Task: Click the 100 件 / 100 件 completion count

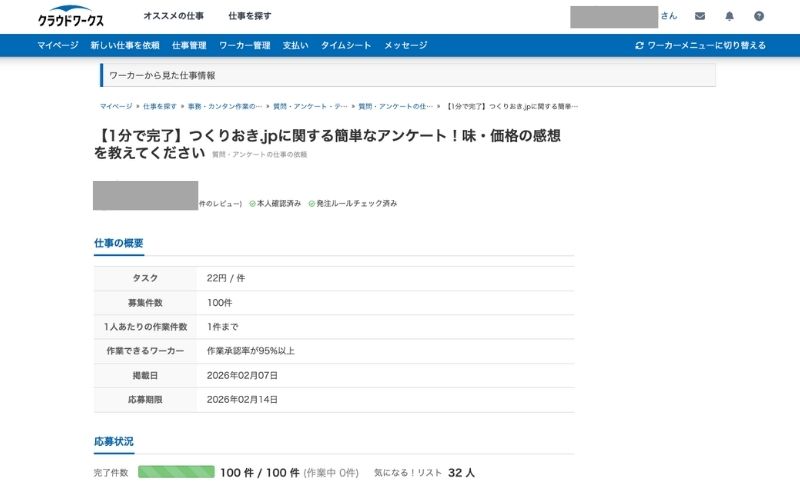Action: [260, 473]
